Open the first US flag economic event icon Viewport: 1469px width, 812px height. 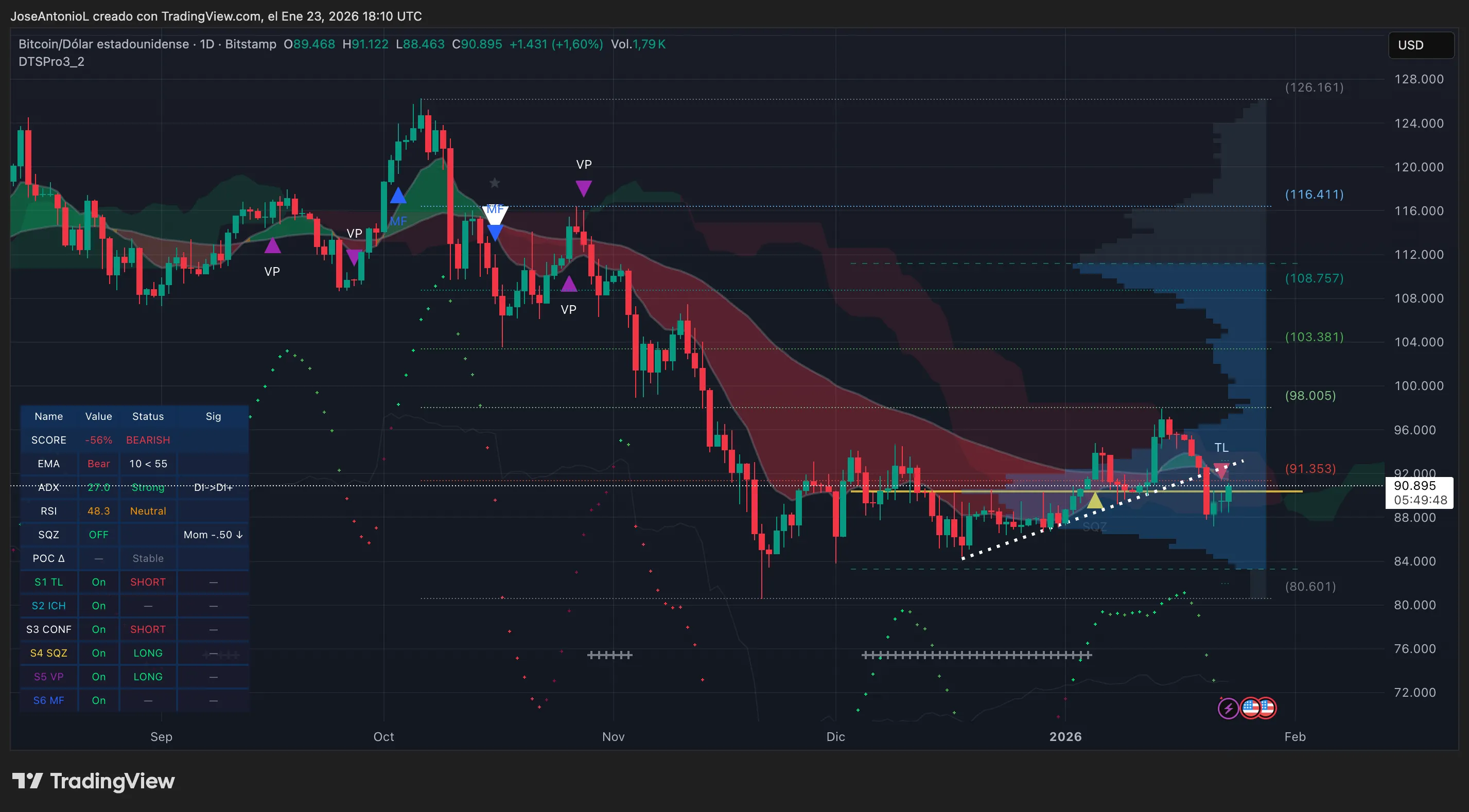point(1250,708)
